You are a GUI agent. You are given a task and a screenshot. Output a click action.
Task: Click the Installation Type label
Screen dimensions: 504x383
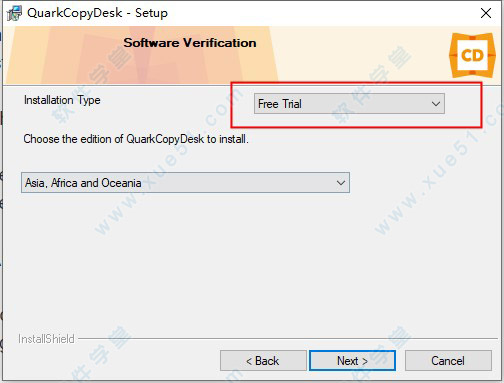click(62, 100)
